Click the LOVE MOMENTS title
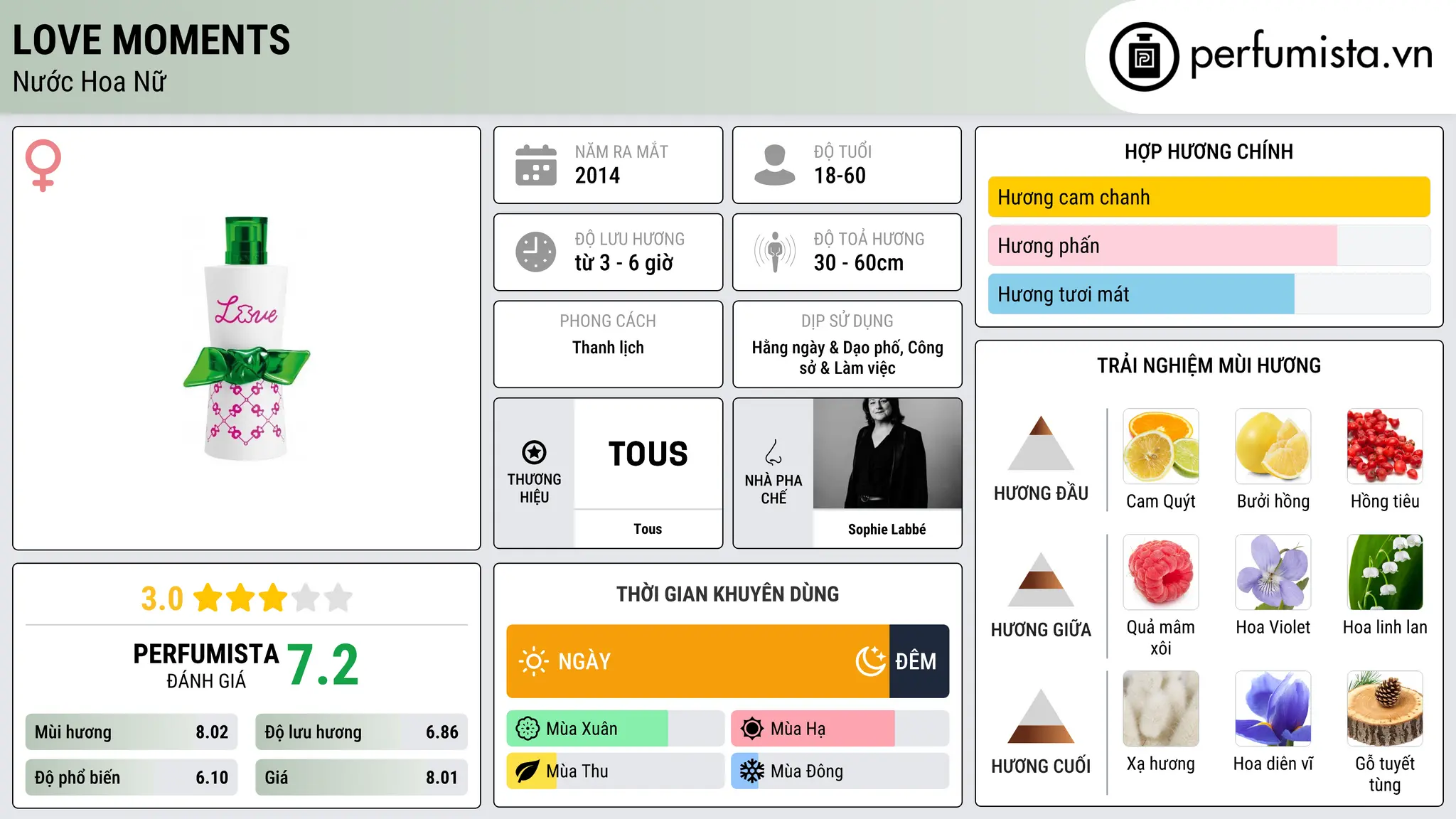 click(x=151, y=40)
